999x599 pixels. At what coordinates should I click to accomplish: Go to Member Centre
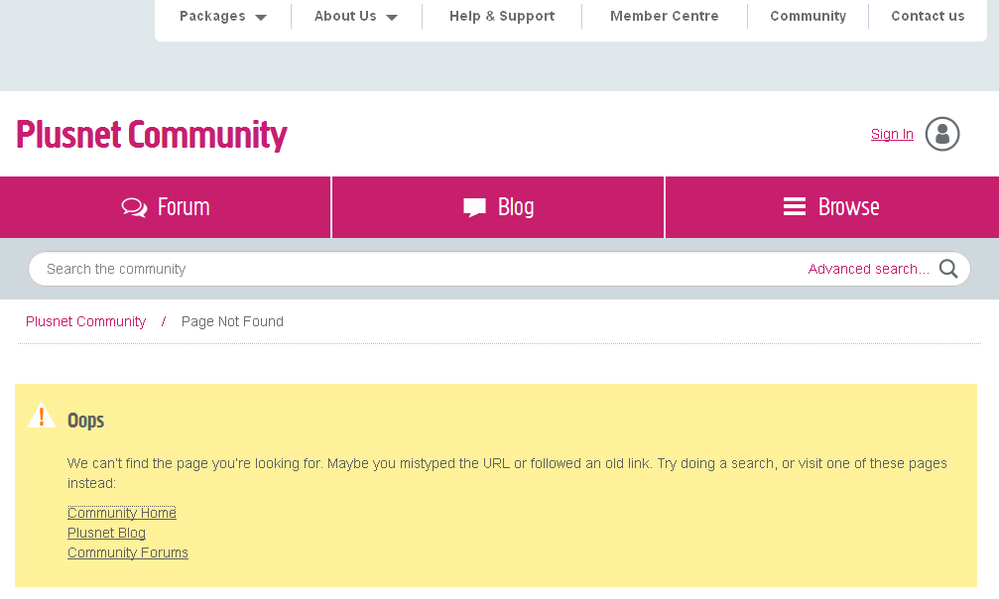pyautogui.click(x=664, y=16)
